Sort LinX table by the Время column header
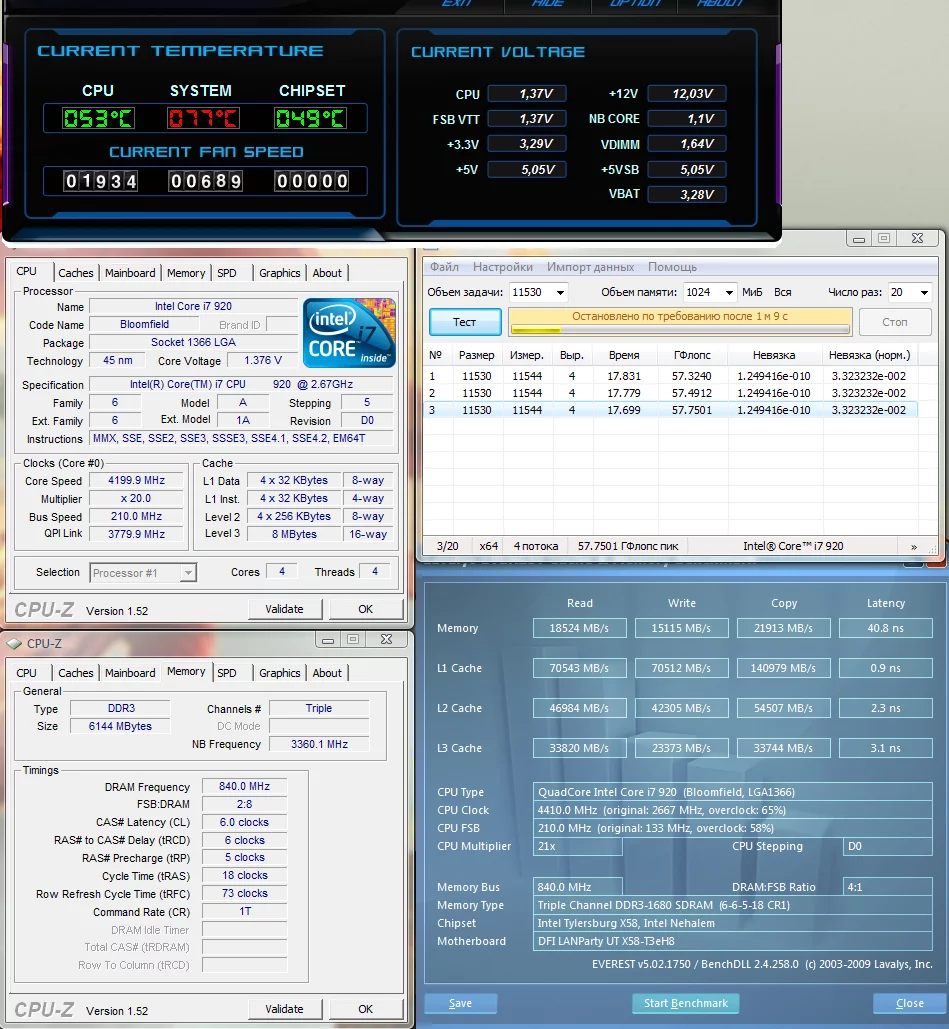This screenshot has height=1029, width=949. (x=623, y=355)
